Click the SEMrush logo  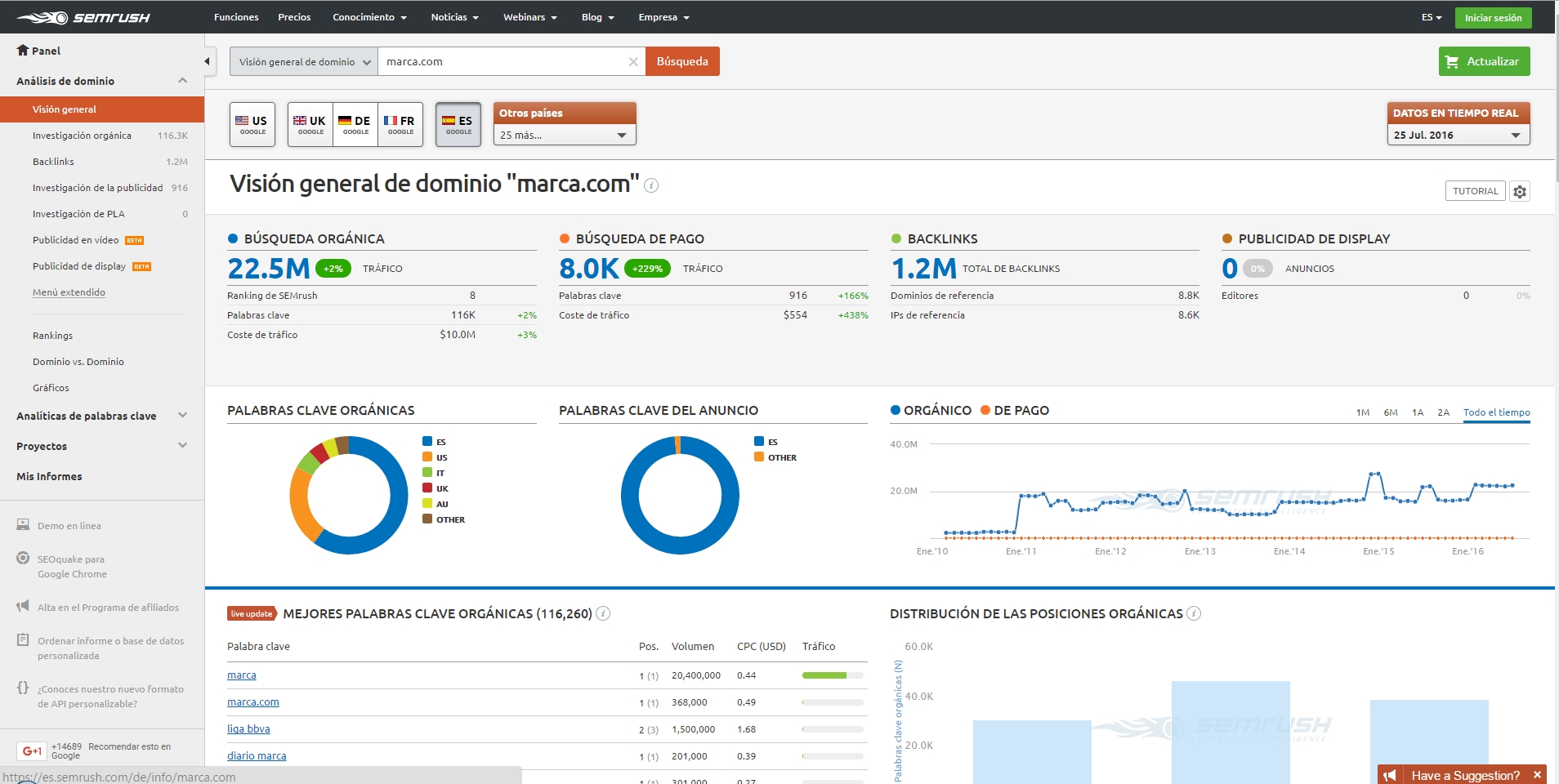(83, 17)
